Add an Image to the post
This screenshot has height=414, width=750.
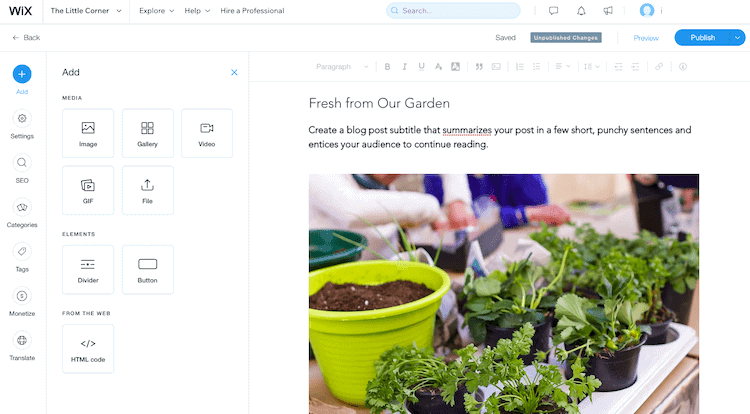88,133
